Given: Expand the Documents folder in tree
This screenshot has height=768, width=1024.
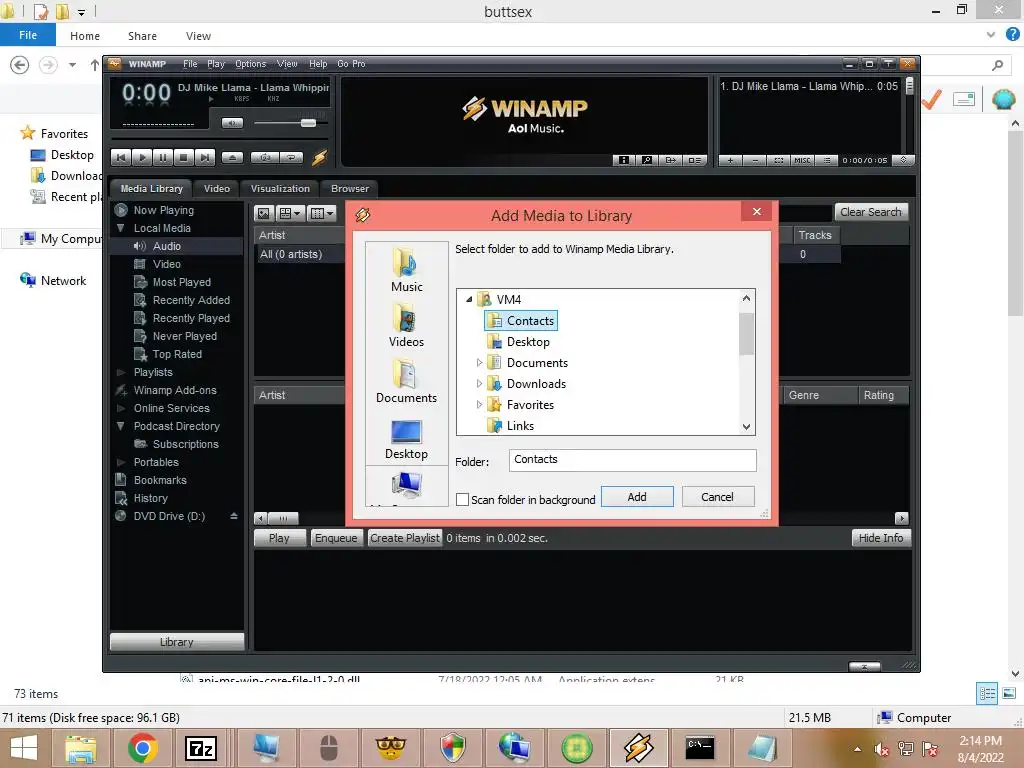Looking at the screenshot, I should 479,362.
